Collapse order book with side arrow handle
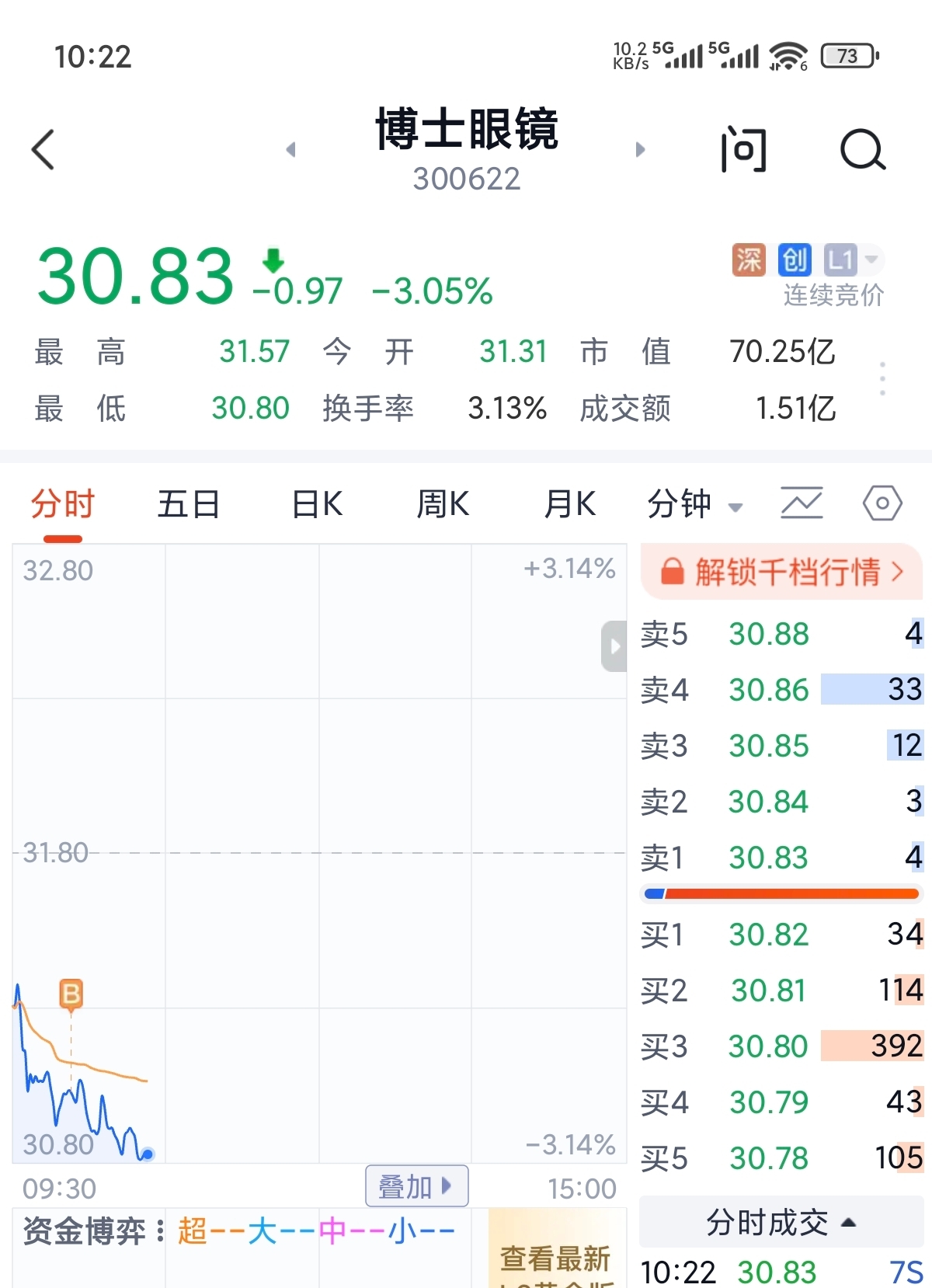This screenshot has height=1288, width=932. pos(614,646)
